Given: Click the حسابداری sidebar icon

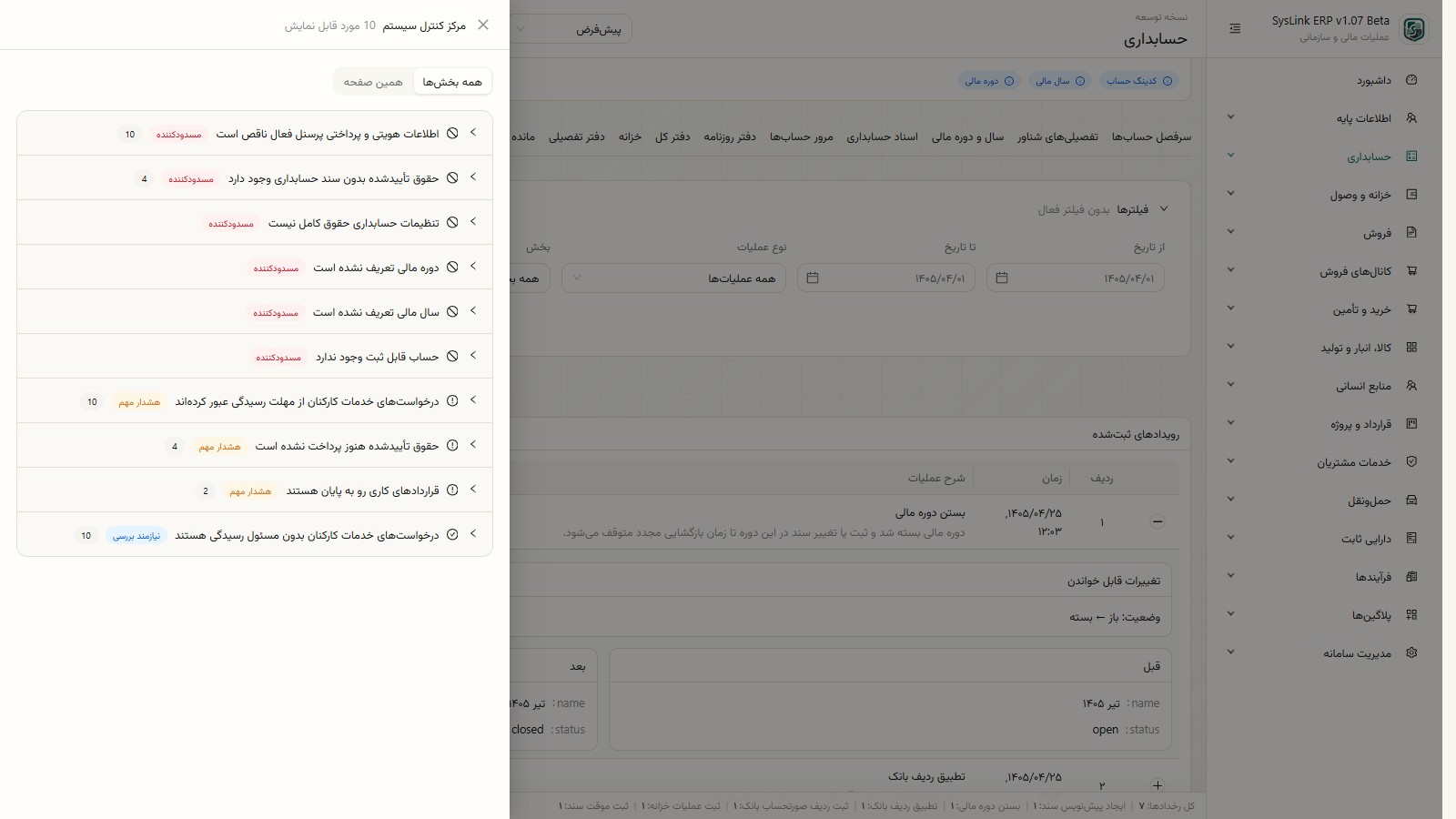Looking at the screenshot, I should click(x=1411, y=157).
